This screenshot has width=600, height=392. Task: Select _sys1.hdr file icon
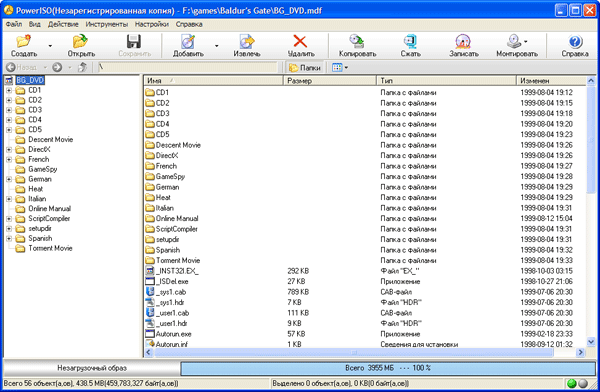150,302
